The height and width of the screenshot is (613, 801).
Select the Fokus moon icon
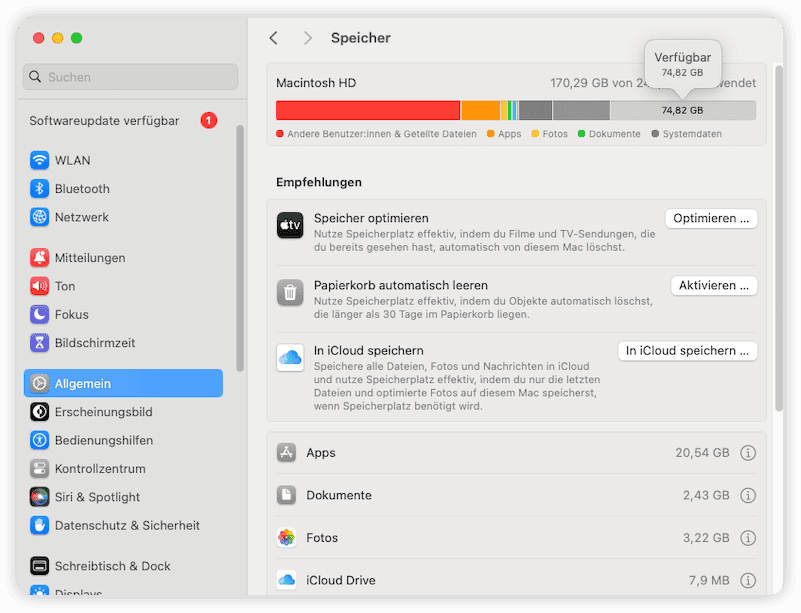(x=39, y=314)
